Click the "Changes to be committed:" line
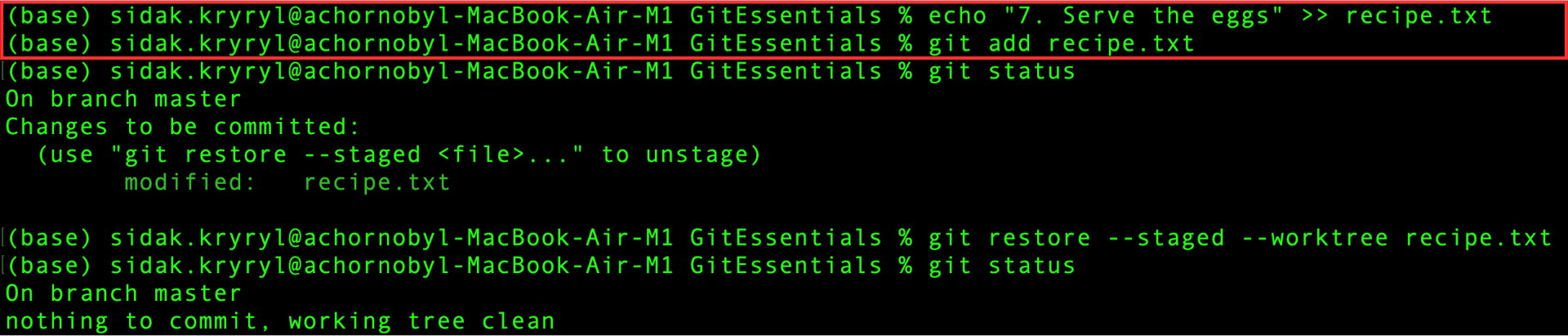 [182, 128]
